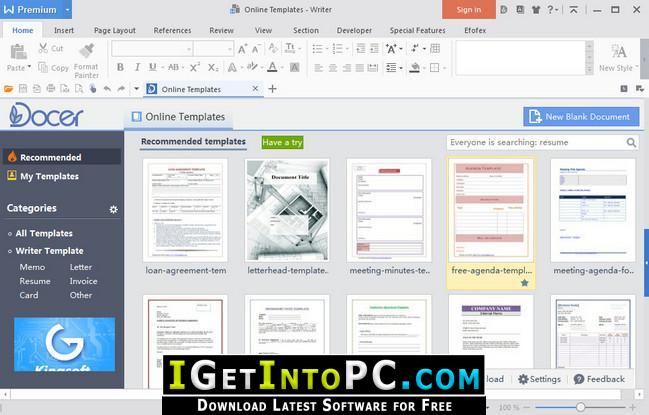Expand the Paste dropdown arrow
649x415 pixels.
[29, 67]
